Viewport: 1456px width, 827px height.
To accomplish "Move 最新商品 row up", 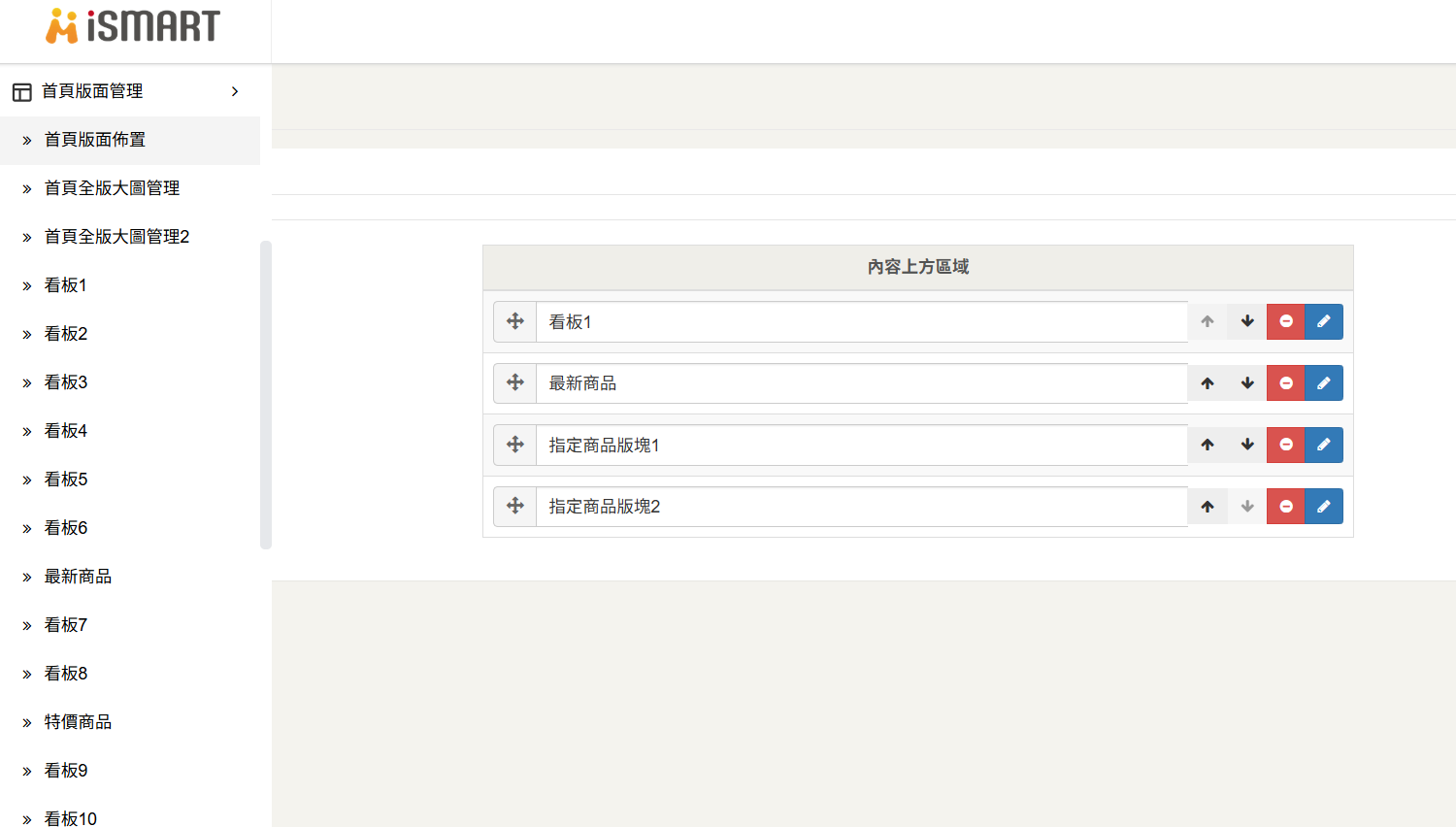I will pos(1208,382).
